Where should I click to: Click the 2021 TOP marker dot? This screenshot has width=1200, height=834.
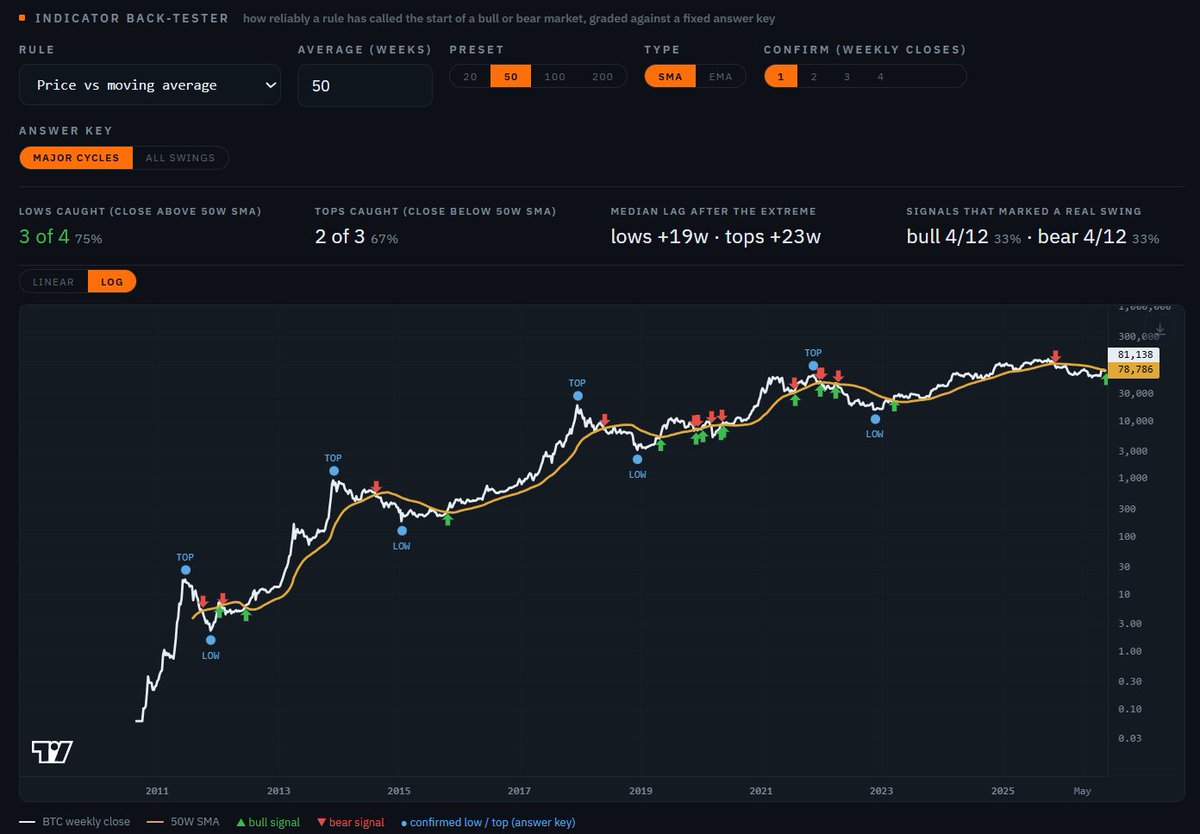(813, 366)
